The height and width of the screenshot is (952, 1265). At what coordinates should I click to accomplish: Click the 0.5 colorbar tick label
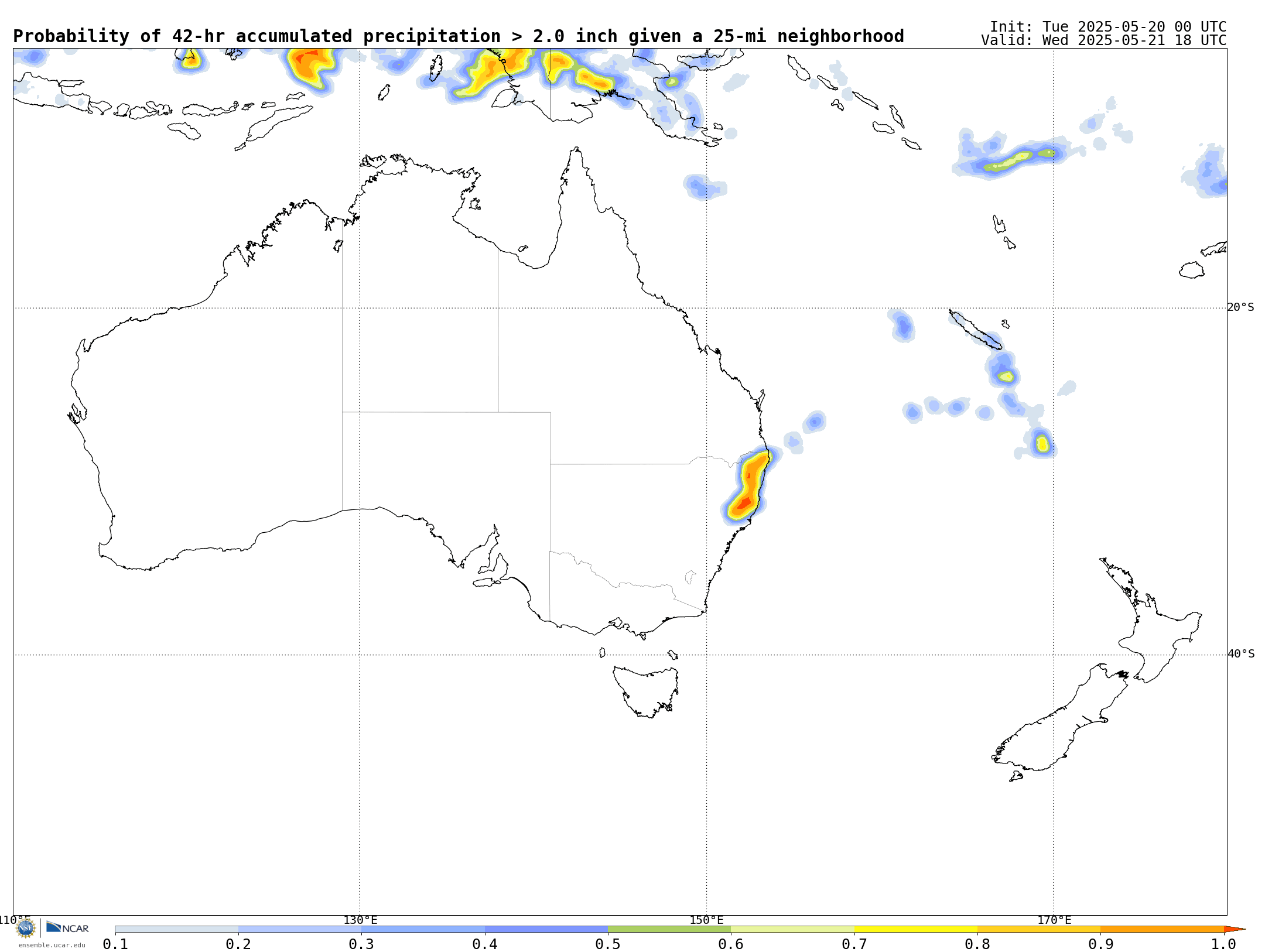(x=608, y=944)
